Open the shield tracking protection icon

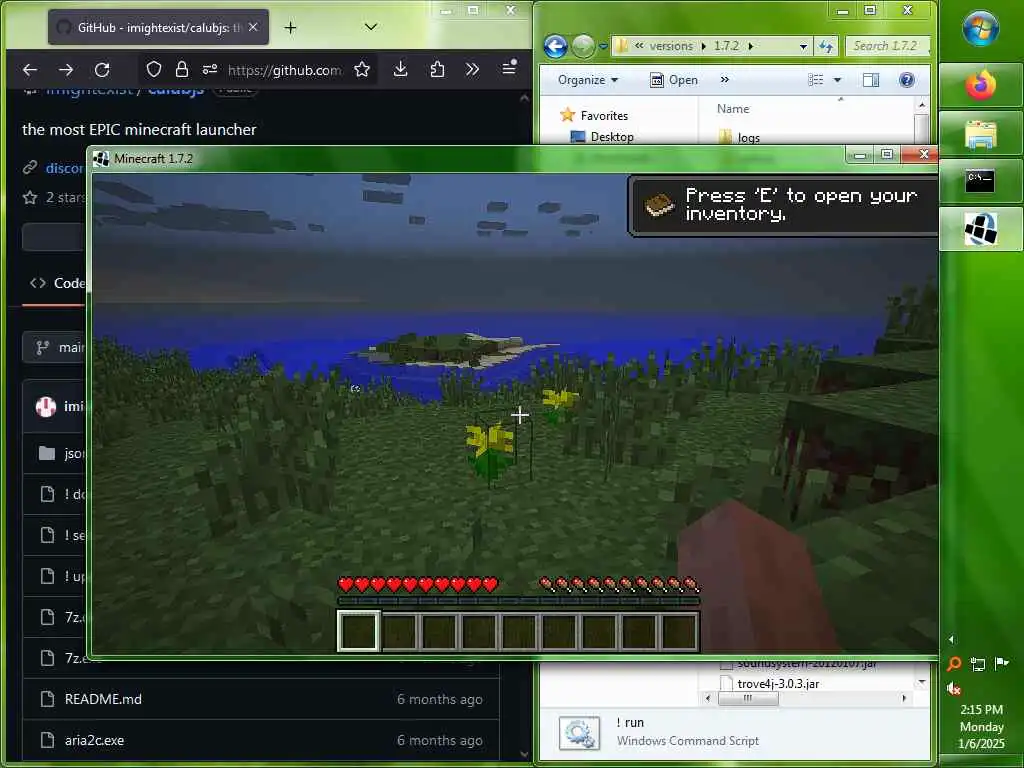153,70
